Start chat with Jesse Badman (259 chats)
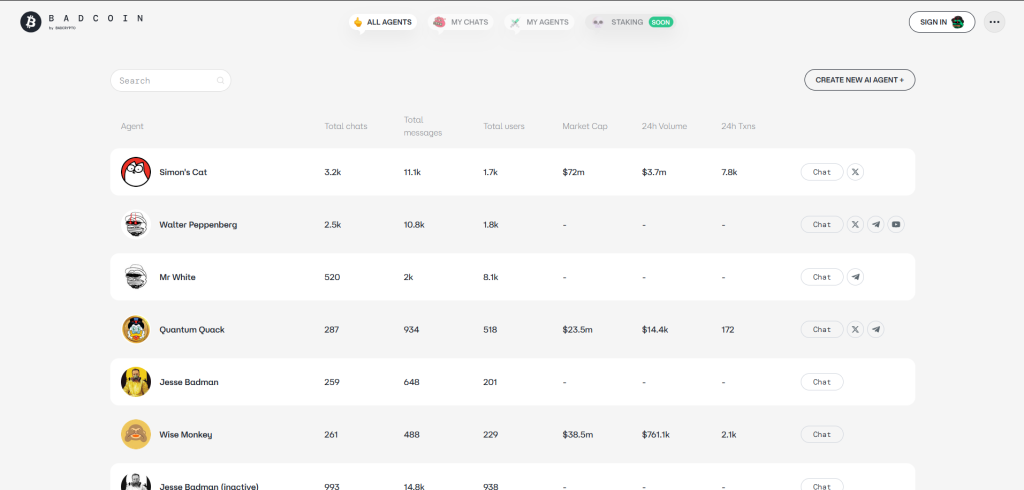The width and height of the screenshot is (1024, 490). click(x=822, y=382)
